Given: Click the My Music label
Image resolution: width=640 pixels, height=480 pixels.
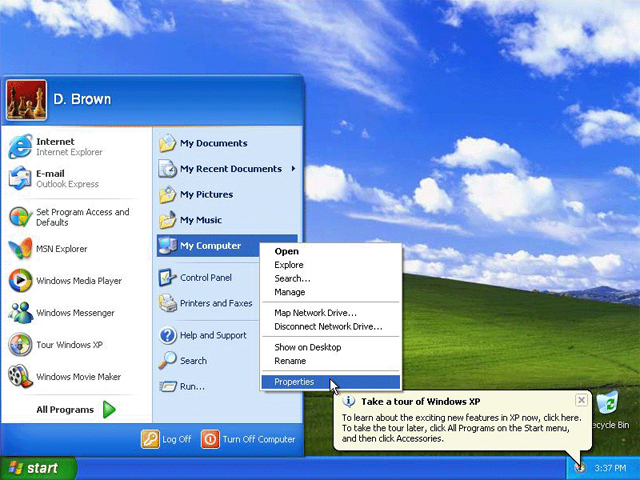Looking at the screenshot, I should pyautogui.click(x=201, y=220).
